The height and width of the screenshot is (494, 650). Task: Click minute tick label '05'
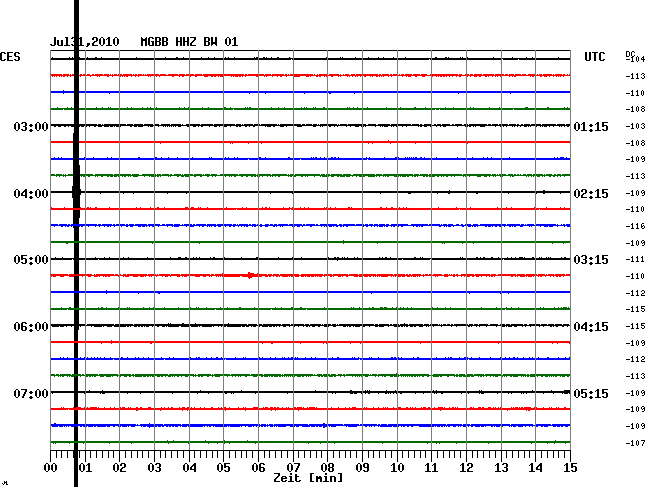tap(223, 468)
